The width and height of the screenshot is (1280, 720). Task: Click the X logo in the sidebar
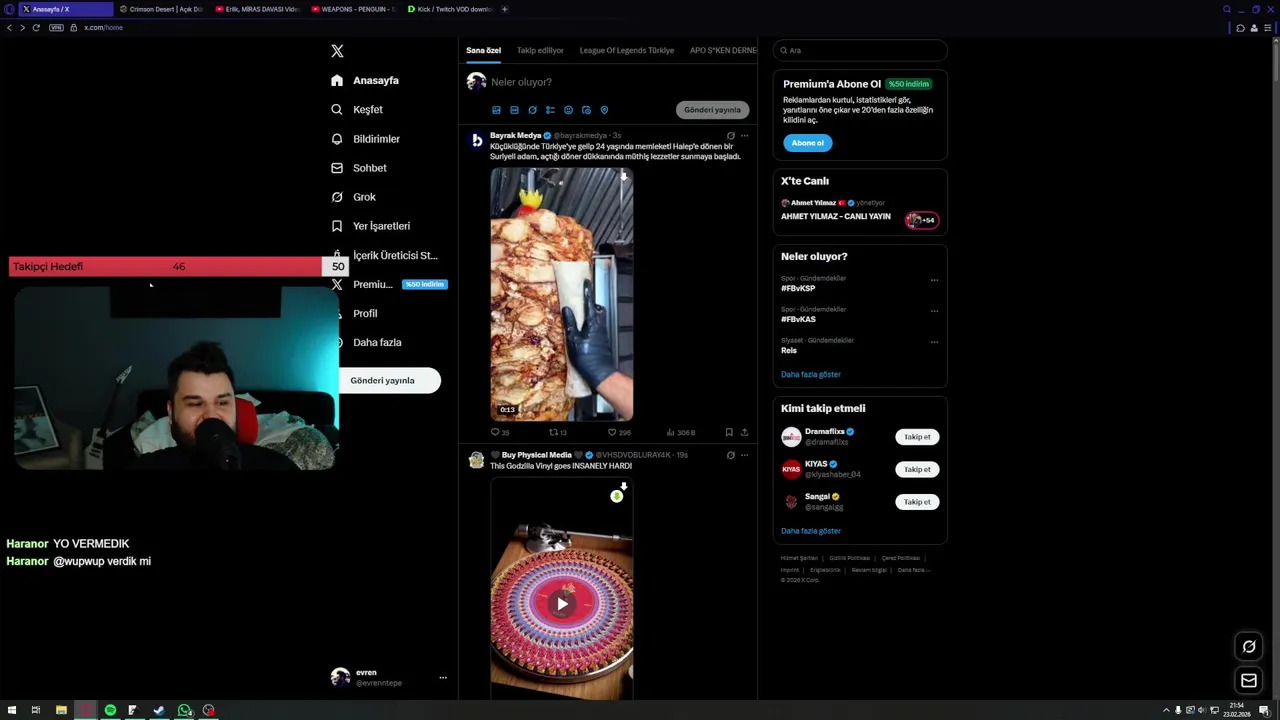tap(337, 51)
